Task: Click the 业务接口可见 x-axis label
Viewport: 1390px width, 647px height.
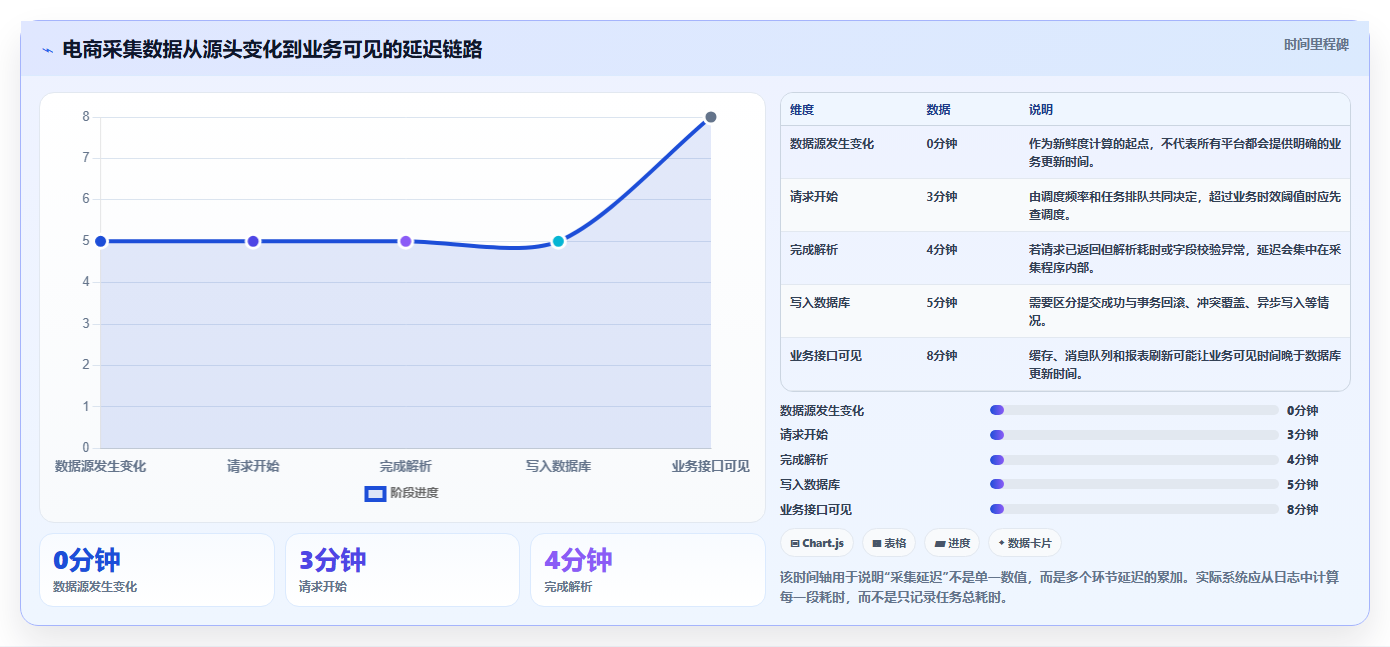Action: tap(711, 466)
